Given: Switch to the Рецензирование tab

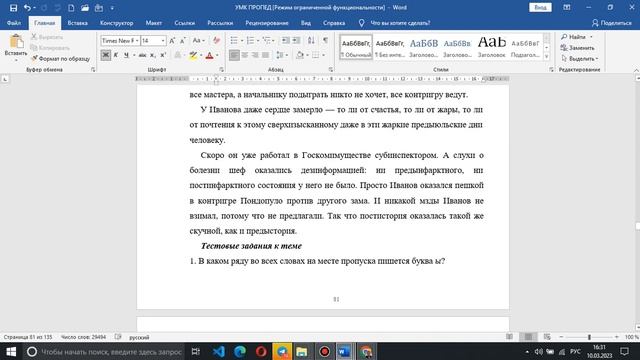Looking at the screenshot, I should click(267, 23).
